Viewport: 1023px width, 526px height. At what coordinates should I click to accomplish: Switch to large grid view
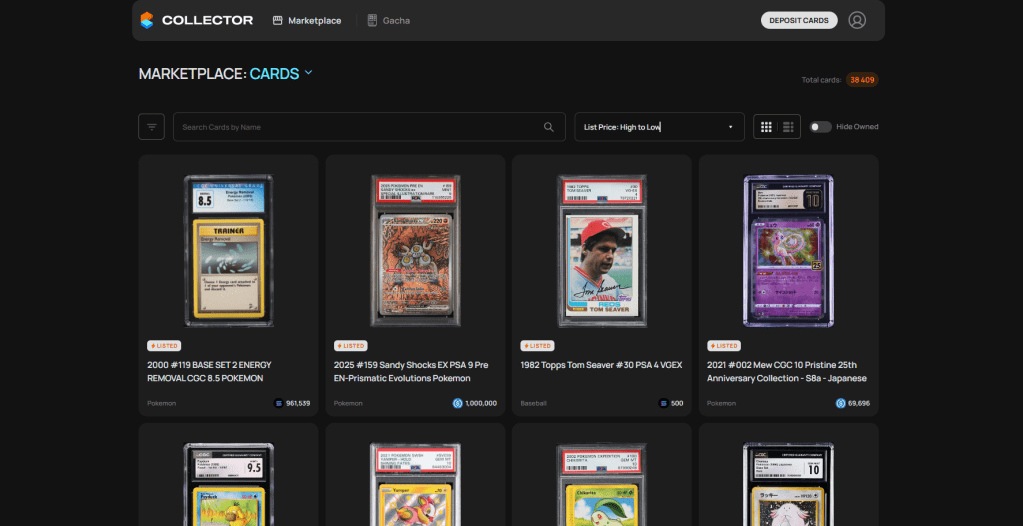click(767, 127)
